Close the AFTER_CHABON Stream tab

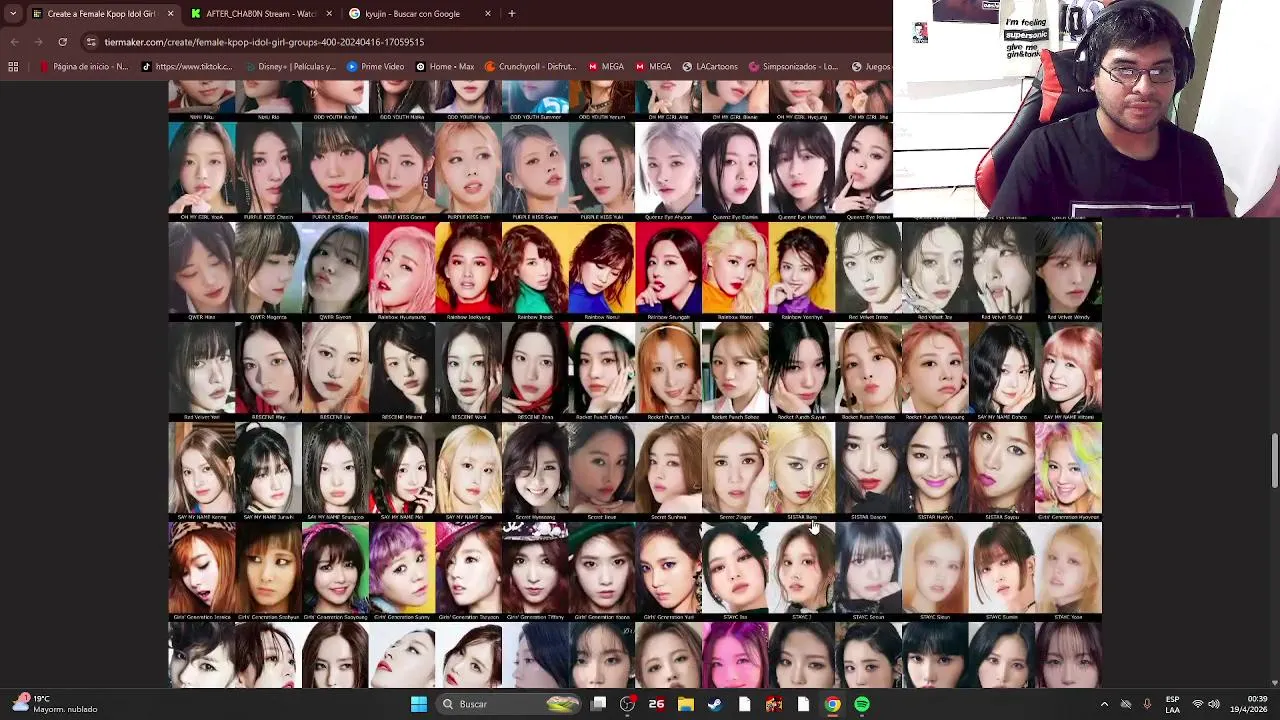(329, 14)
